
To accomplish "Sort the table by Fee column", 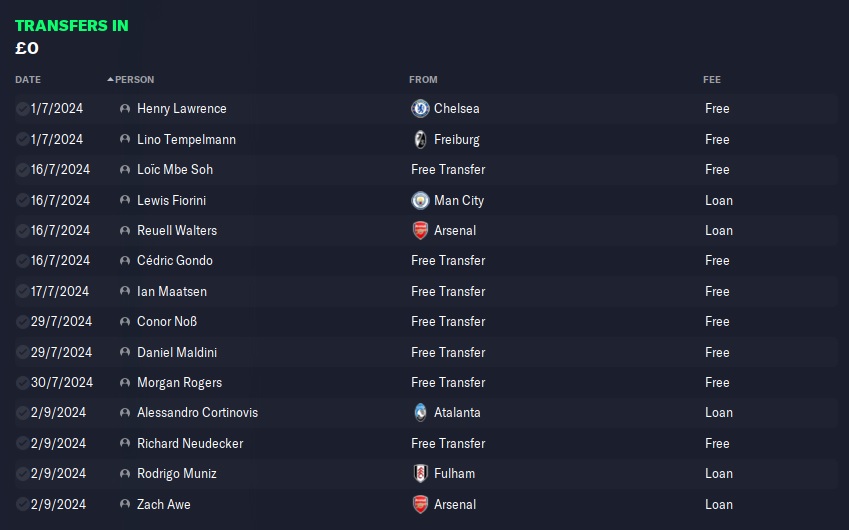I will click(711, 80).
